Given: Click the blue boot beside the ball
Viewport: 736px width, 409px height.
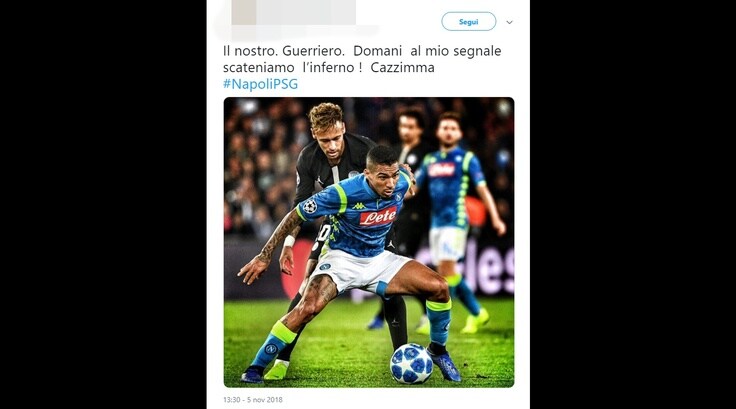Looking at the screenshot, I should coord(444,363).
